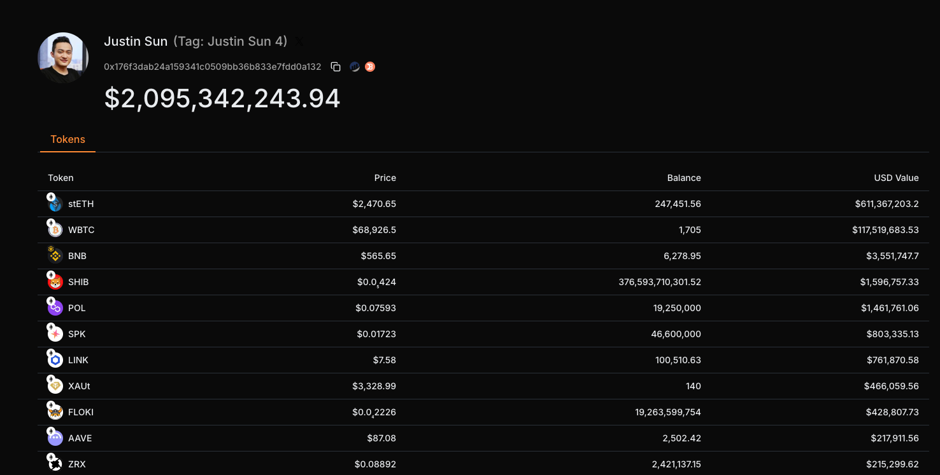Click the WBTC token name

81,230
